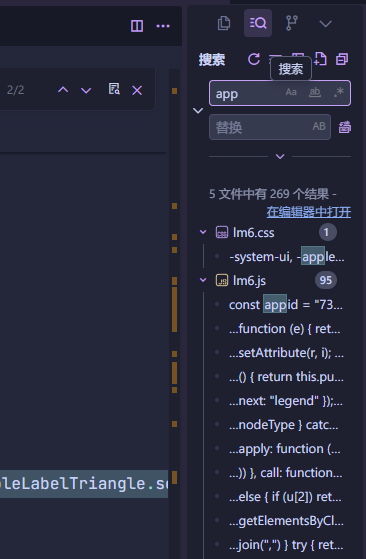Open the -system-ui, -apple result
This screenshot has height=559, width=366.
tap(287, 257)
